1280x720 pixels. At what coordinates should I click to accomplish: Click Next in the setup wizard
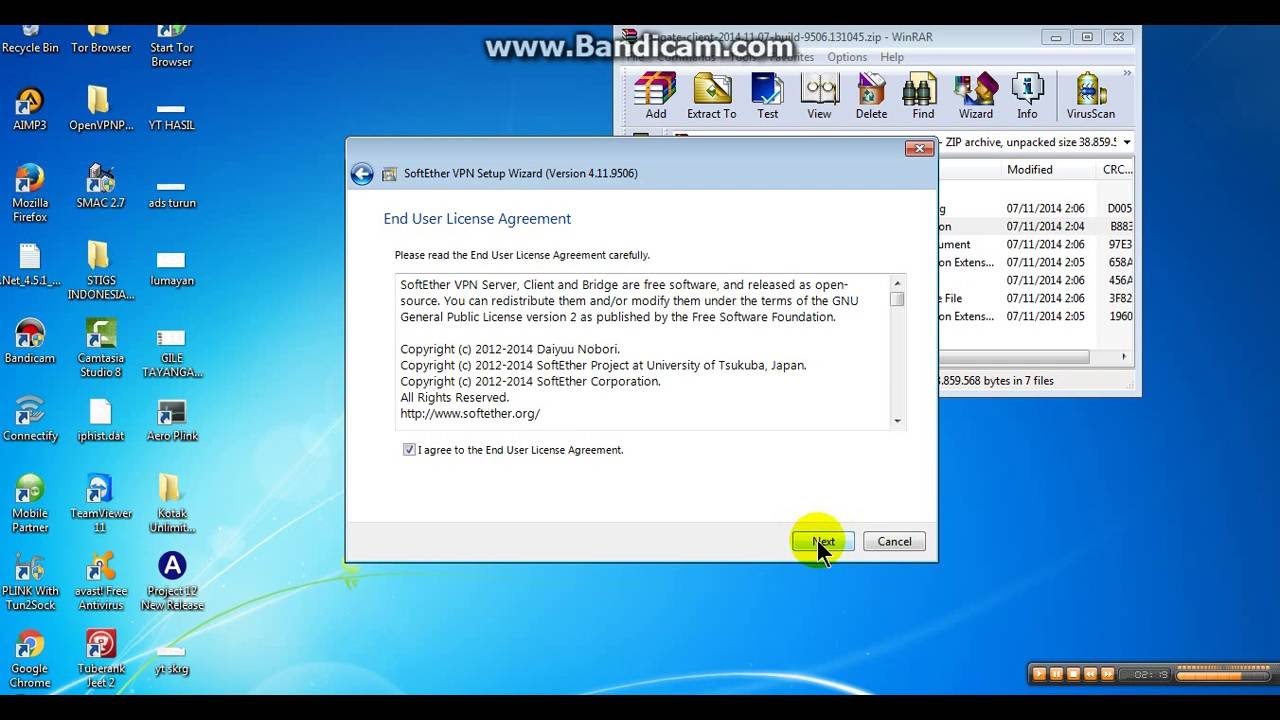[823, 542]
